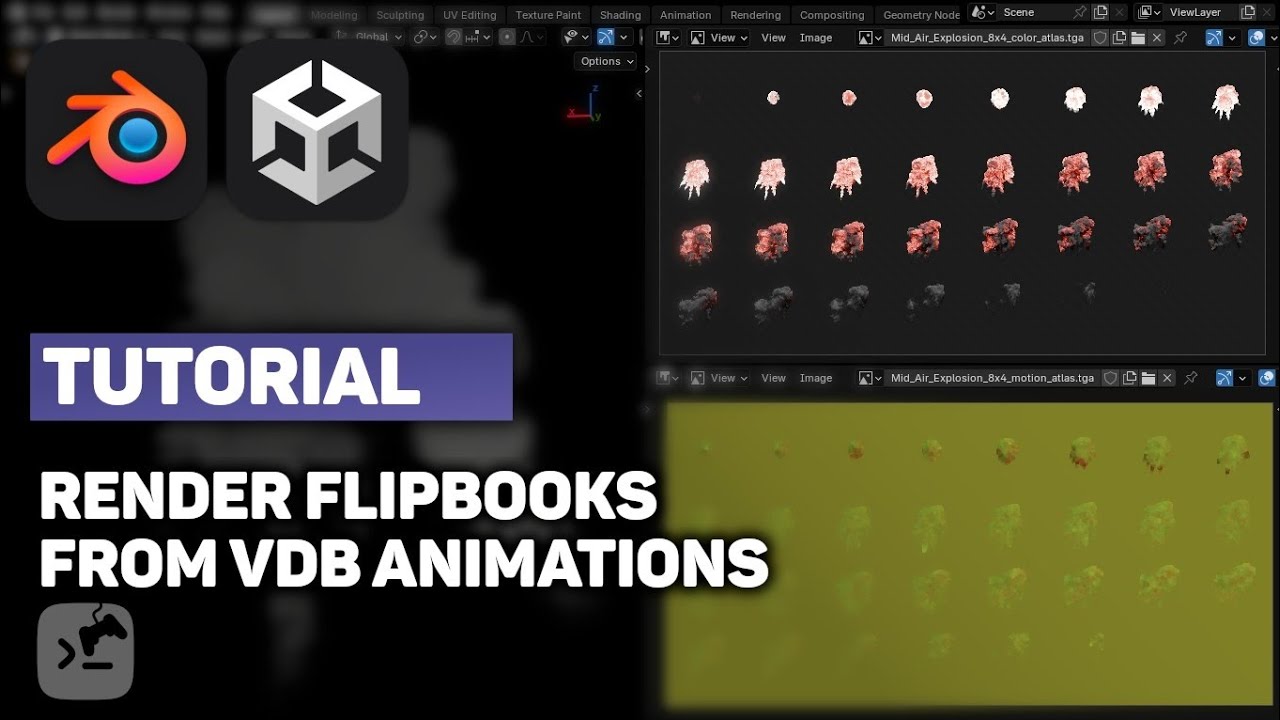Open 3D viewport gizmo options dropdown arrow
Image resolution: width=1280 pixels, height=720 pixels.
tap(624, 37)
